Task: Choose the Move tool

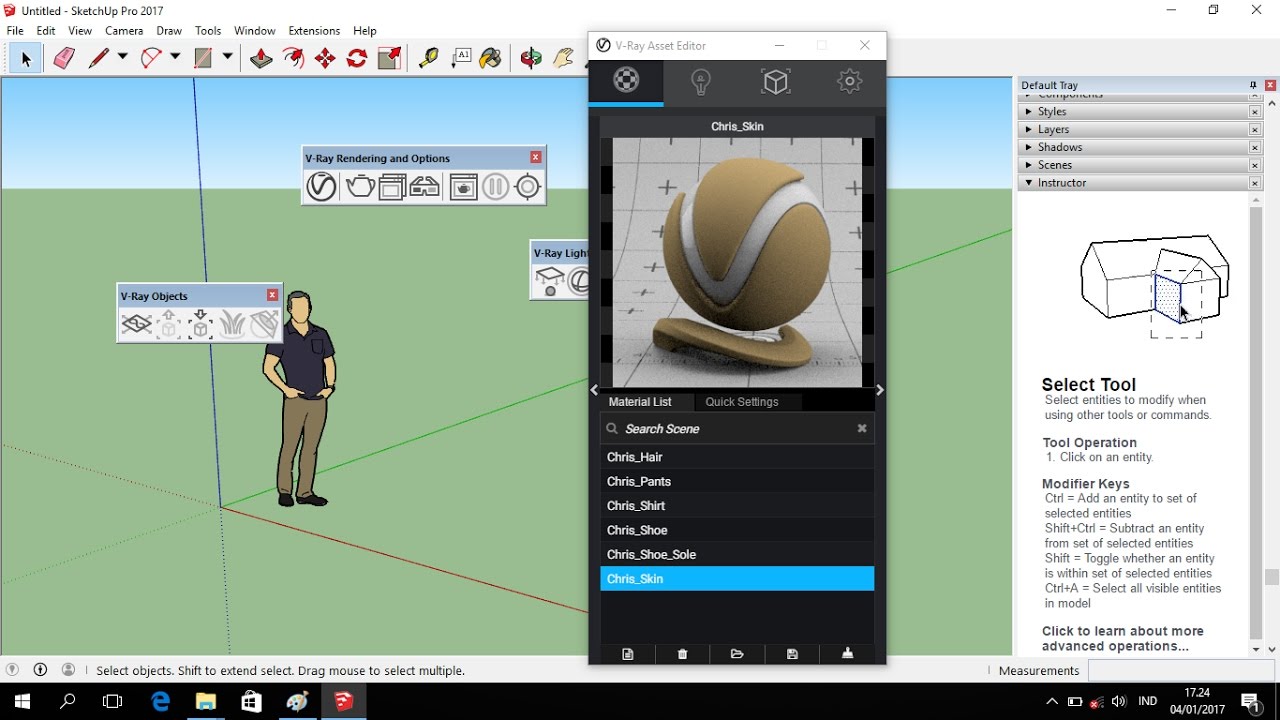Action: click(x=325, y=59)
